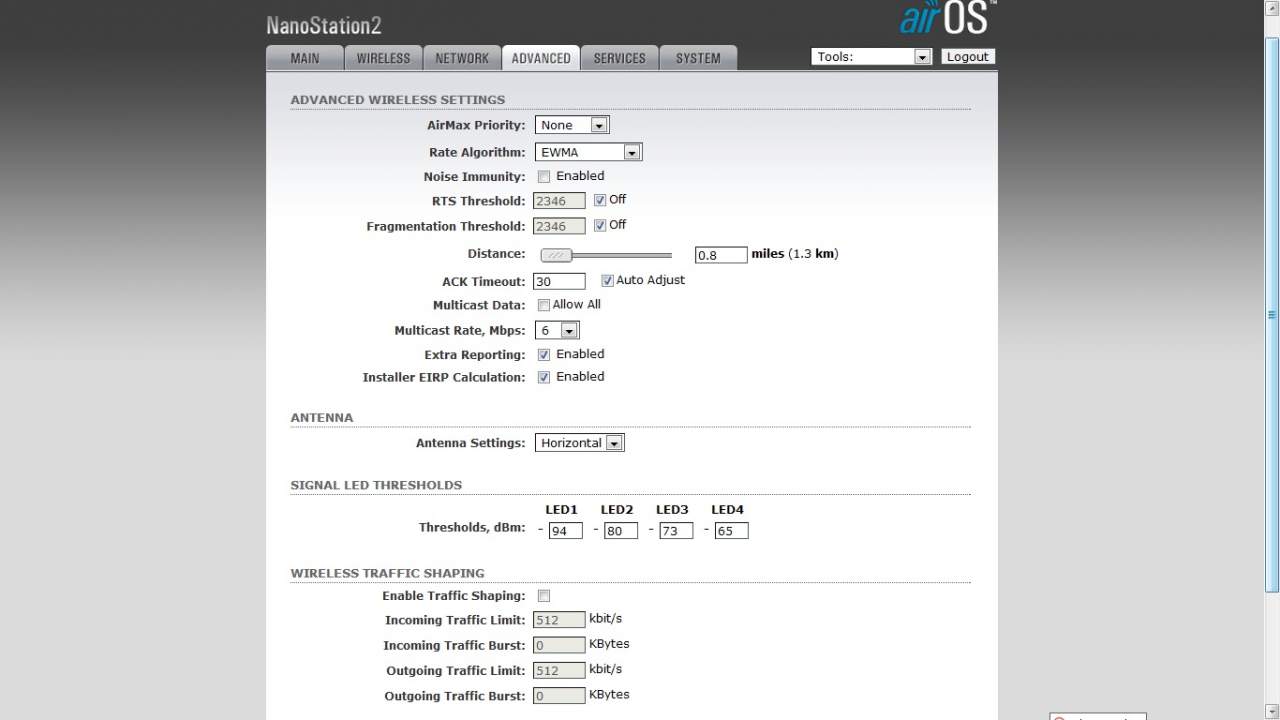The width and height of the screenshot is (1280, 720).
Task: Click the Incoming Traffic Limit field
Action: [x=559, y=620]
